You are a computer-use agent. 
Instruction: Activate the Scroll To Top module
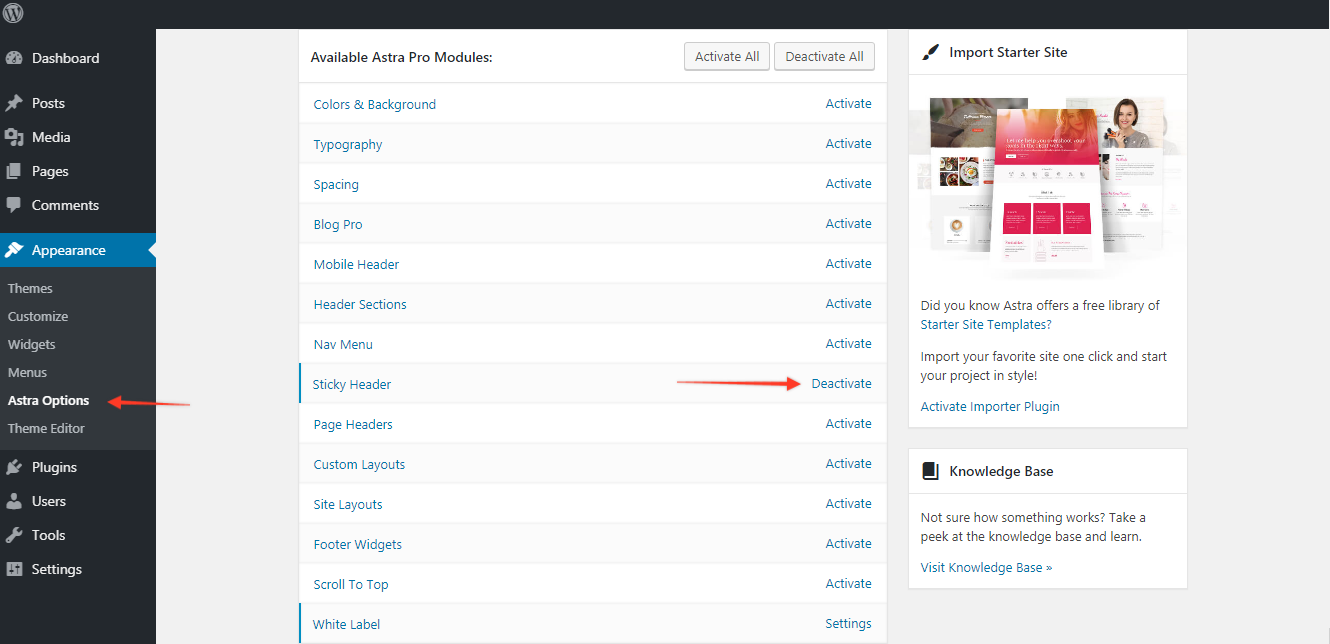coord(848,584)
